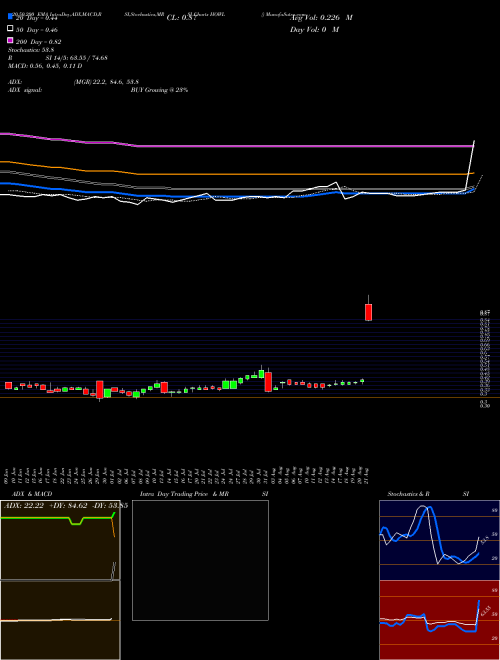Viewport: 500px width, 660px height.
Task: Click the BUY Growing @ 28% signal text
Action: (160, 90)
